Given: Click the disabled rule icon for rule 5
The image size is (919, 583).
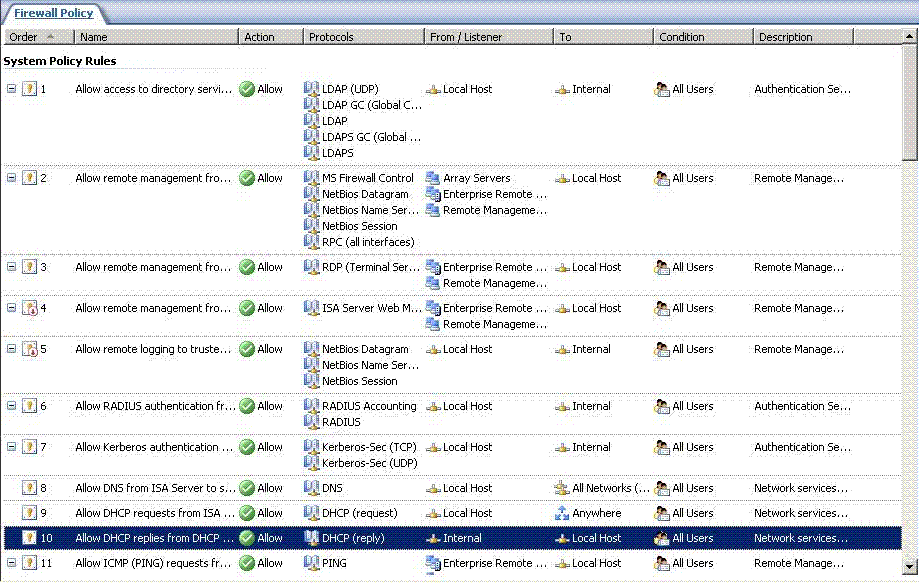Looking at the screenshot, I should (29, 349).
